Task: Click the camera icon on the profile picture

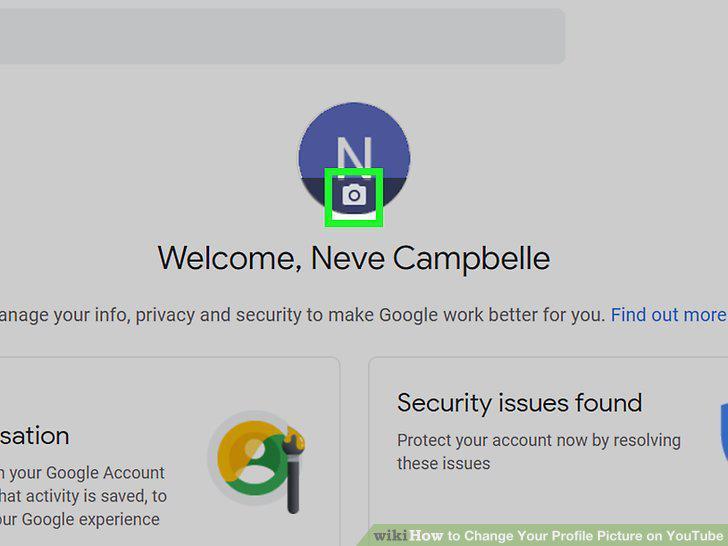Action: coord(354,195)
